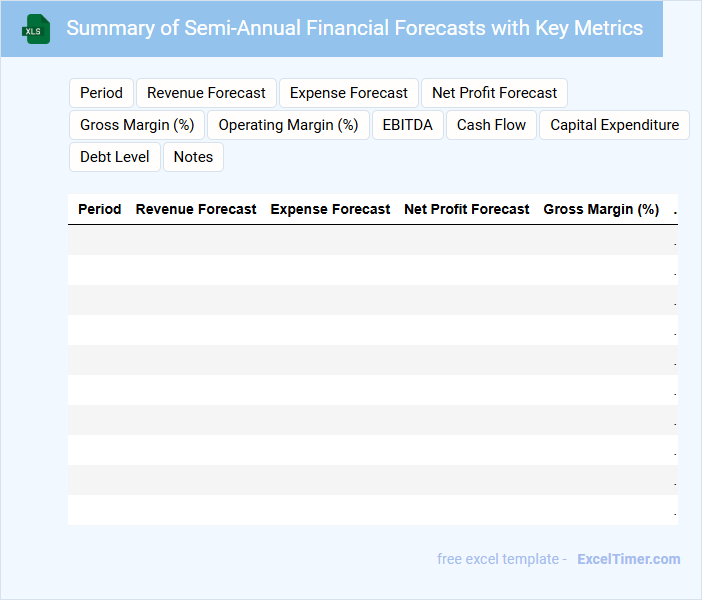Viewport: 702px width, 600px height.
Task: Click the Gross Margin (%) tag
Action: coord(137,125)
